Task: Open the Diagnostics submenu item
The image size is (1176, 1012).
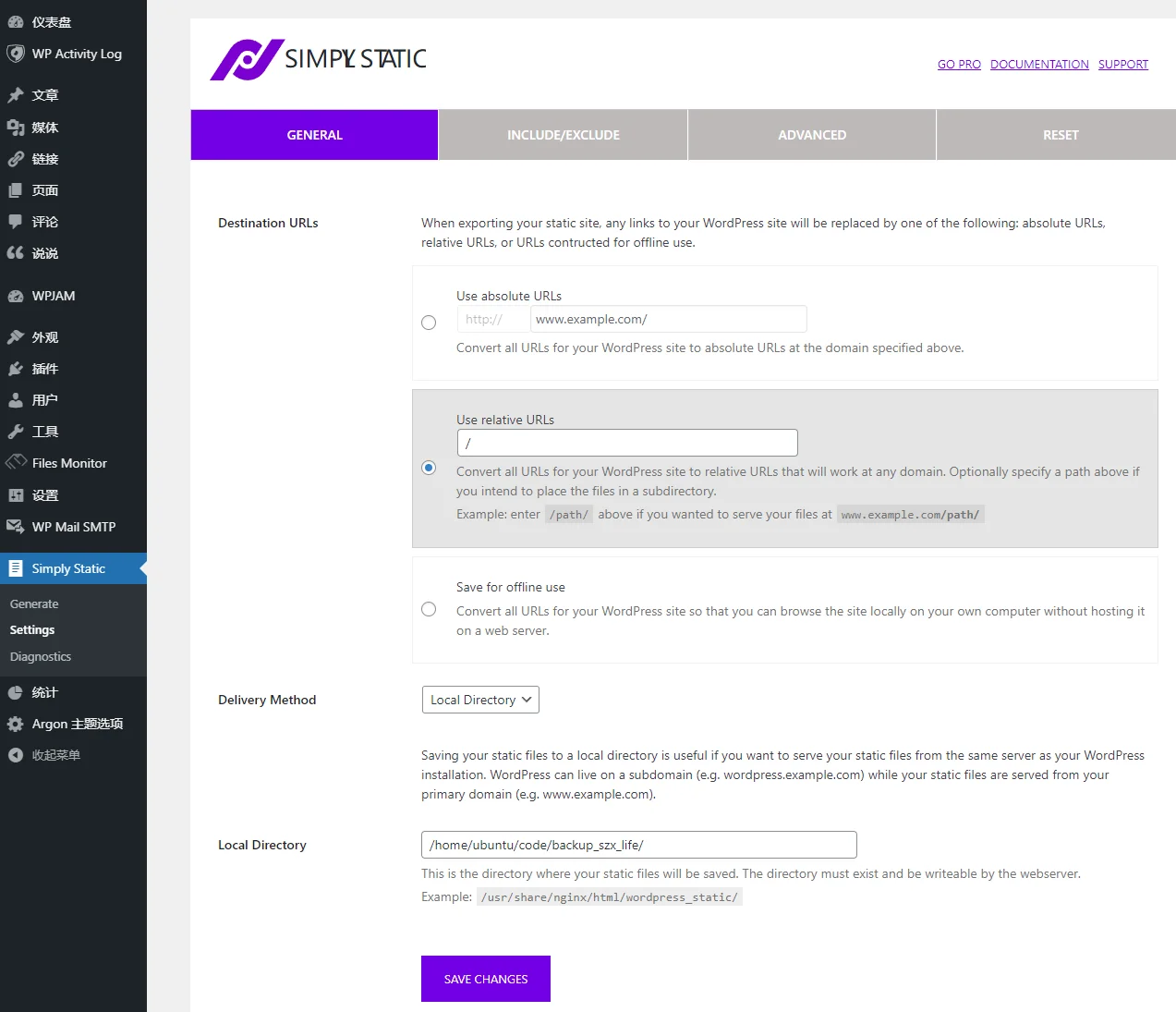Action: [41, 656]
